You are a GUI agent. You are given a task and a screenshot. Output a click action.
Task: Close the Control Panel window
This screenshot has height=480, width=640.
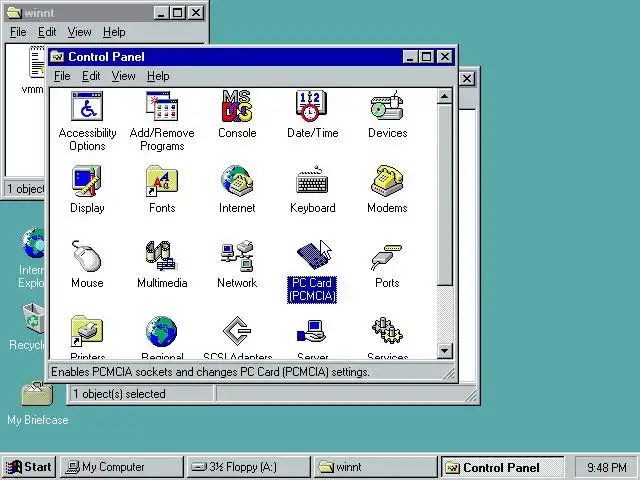(444, 57)
